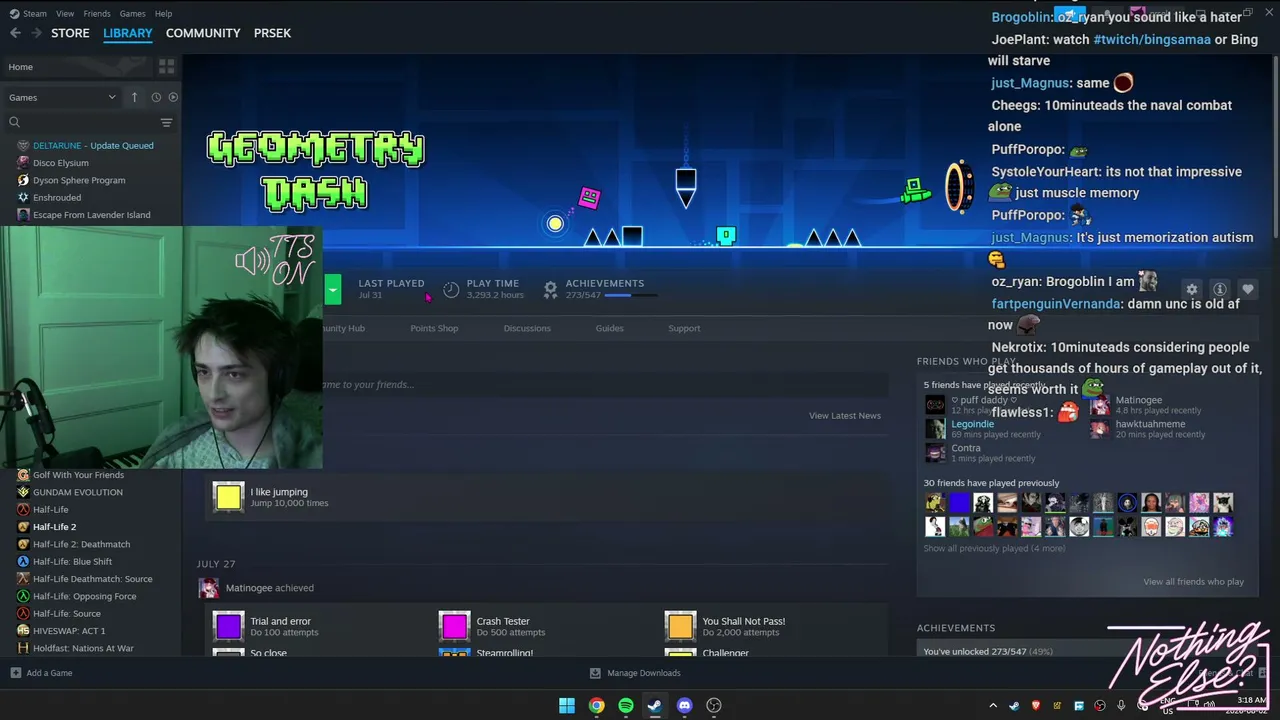
Task: Click the Manage Downloads icon
Action: tap(595, 673)
